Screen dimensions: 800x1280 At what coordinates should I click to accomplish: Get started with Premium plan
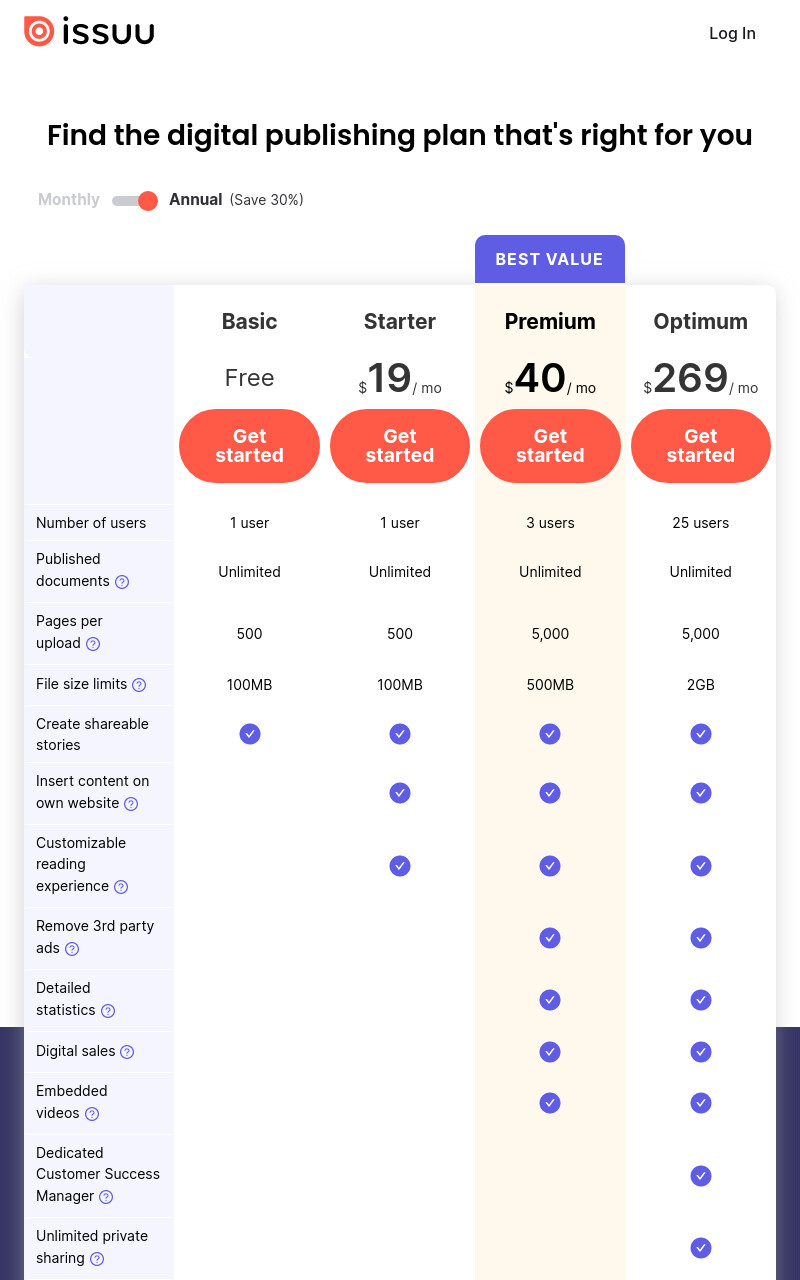click(x=550, y=446)
